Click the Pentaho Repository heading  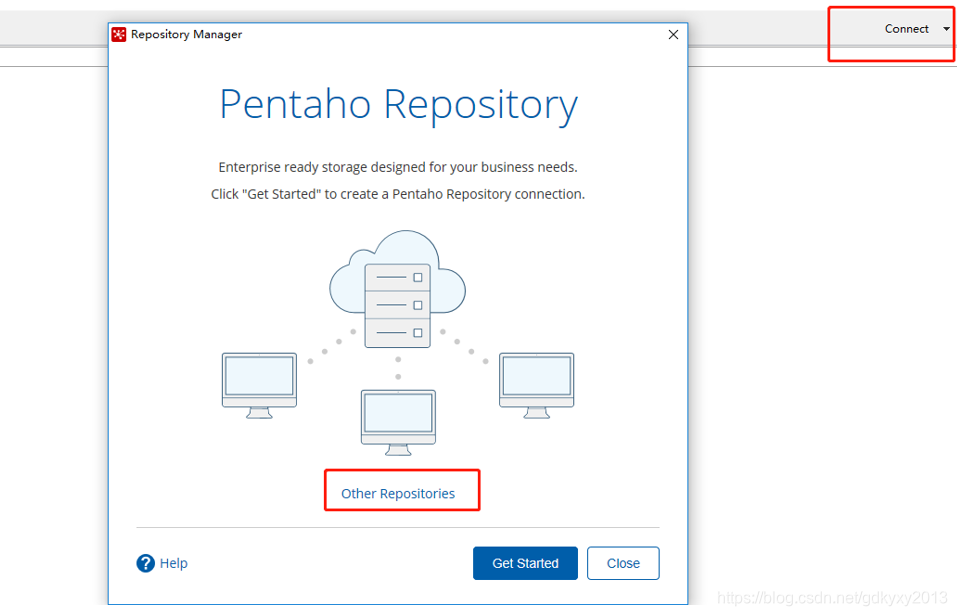398,104
